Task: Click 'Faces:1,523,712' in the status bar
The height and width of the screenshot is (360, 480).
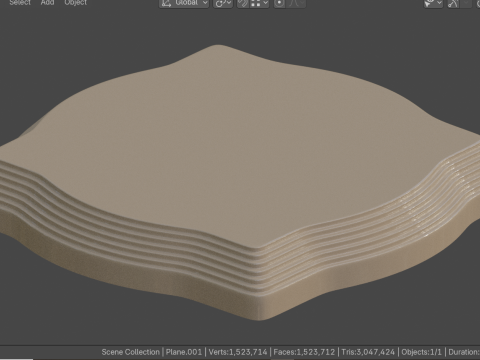Action: (x=304, y=352)
